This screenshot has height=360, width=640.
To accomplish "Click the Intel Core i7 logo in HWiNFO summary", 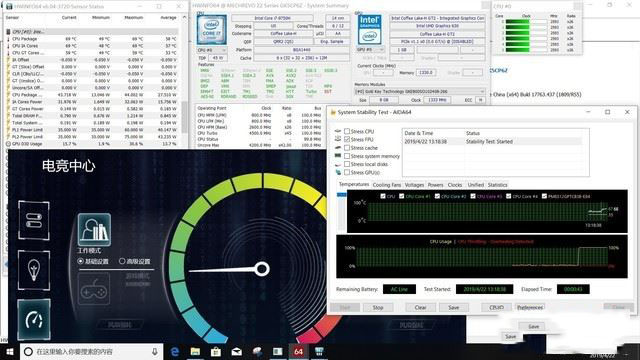I will [211, 30].
